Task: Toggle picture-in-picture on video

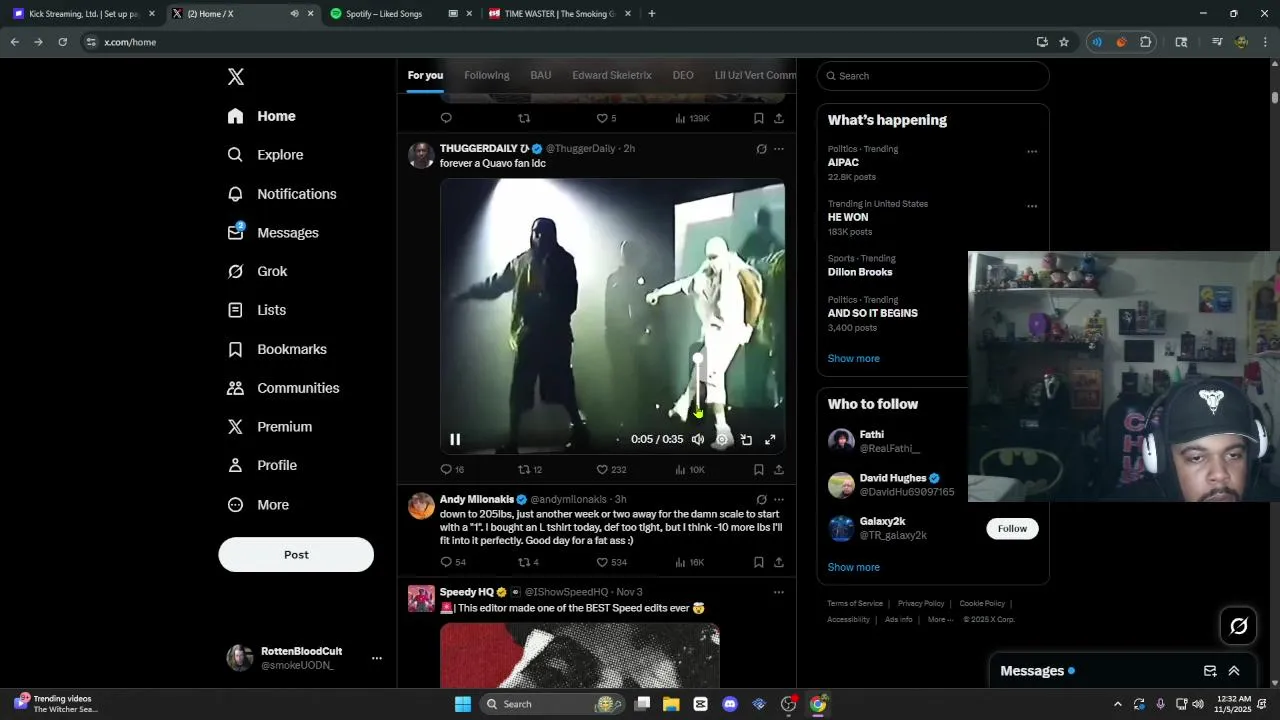Action: point(746,439)
